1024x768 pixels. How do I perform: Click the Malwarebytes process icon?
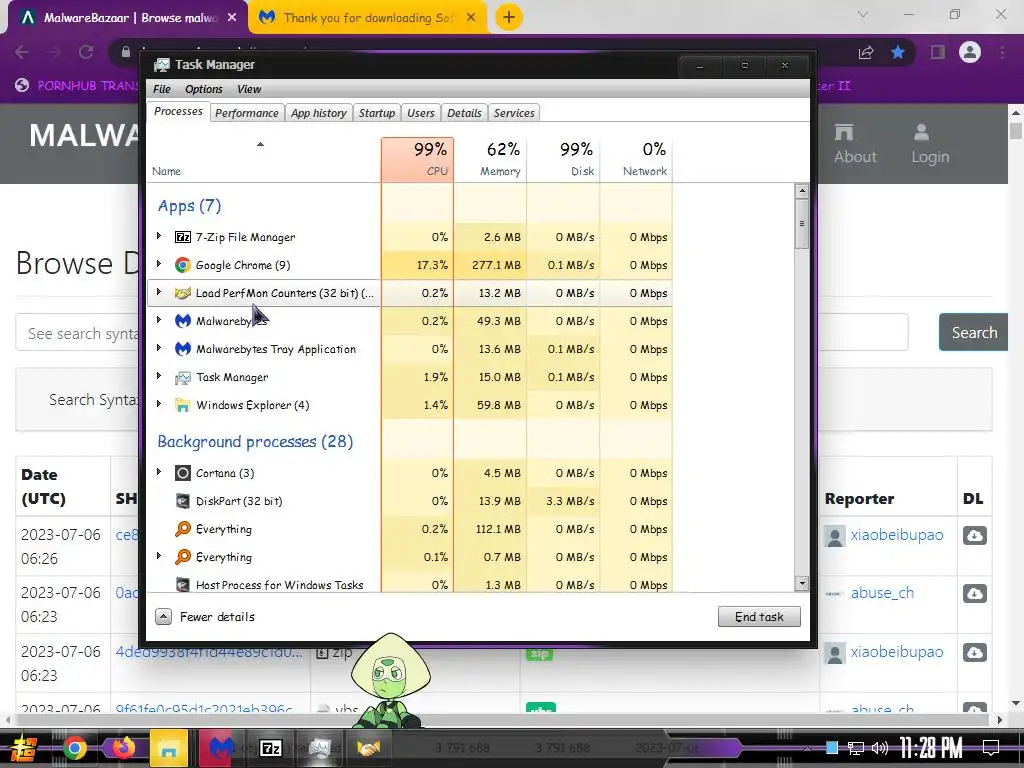pos(183,321)
